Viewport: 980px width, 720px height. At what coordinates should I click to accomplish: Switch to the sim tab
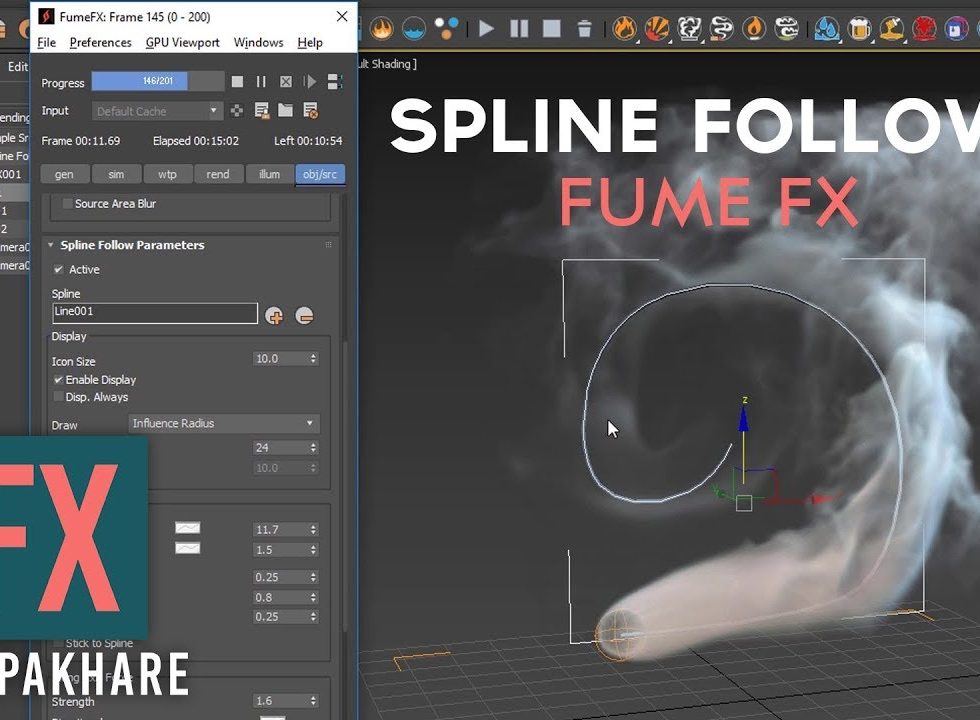116,174
